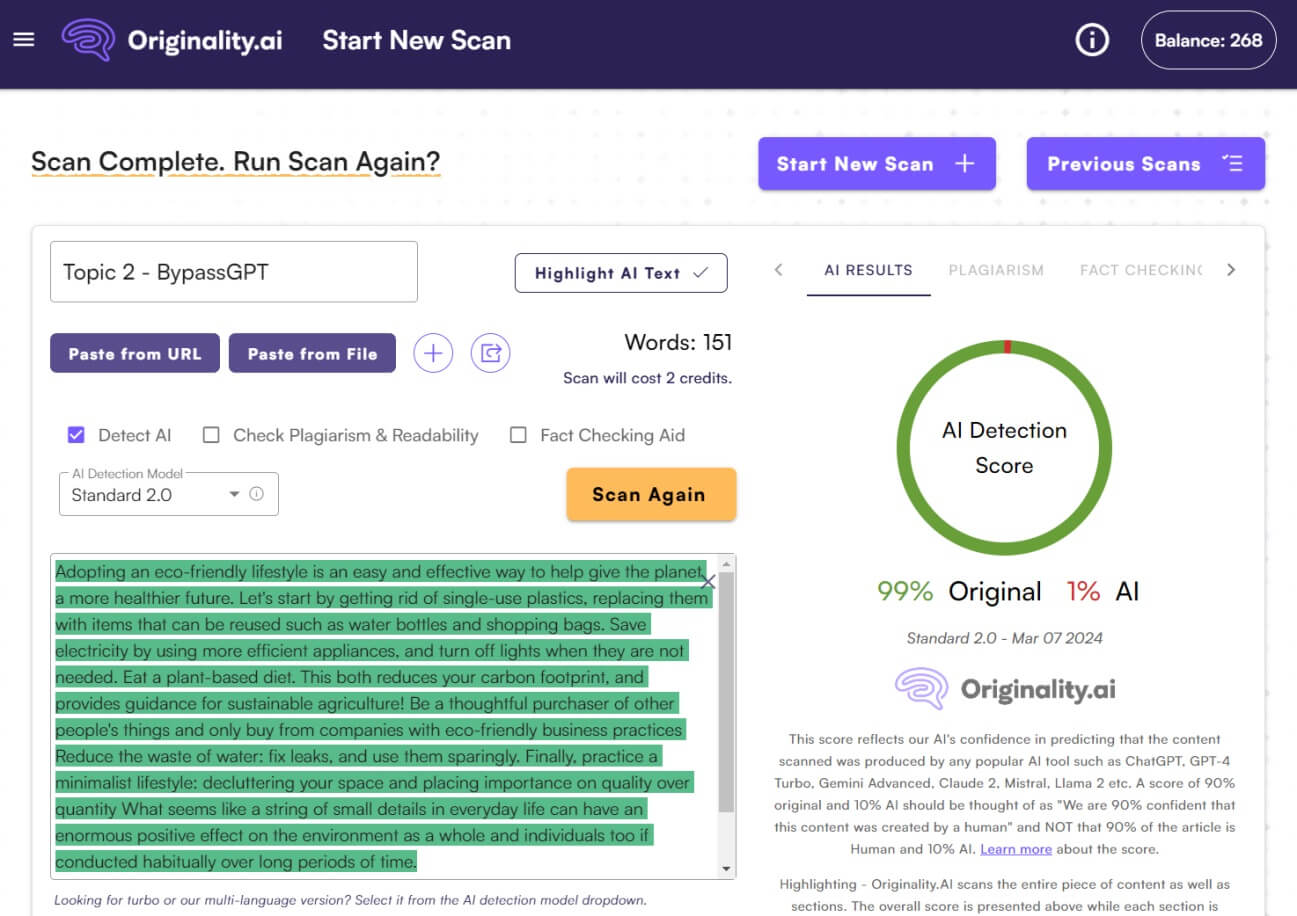This screenshot has height=916, width=1297.
Task: Switch to the Plagiarism tab
Action: point(995,270)
